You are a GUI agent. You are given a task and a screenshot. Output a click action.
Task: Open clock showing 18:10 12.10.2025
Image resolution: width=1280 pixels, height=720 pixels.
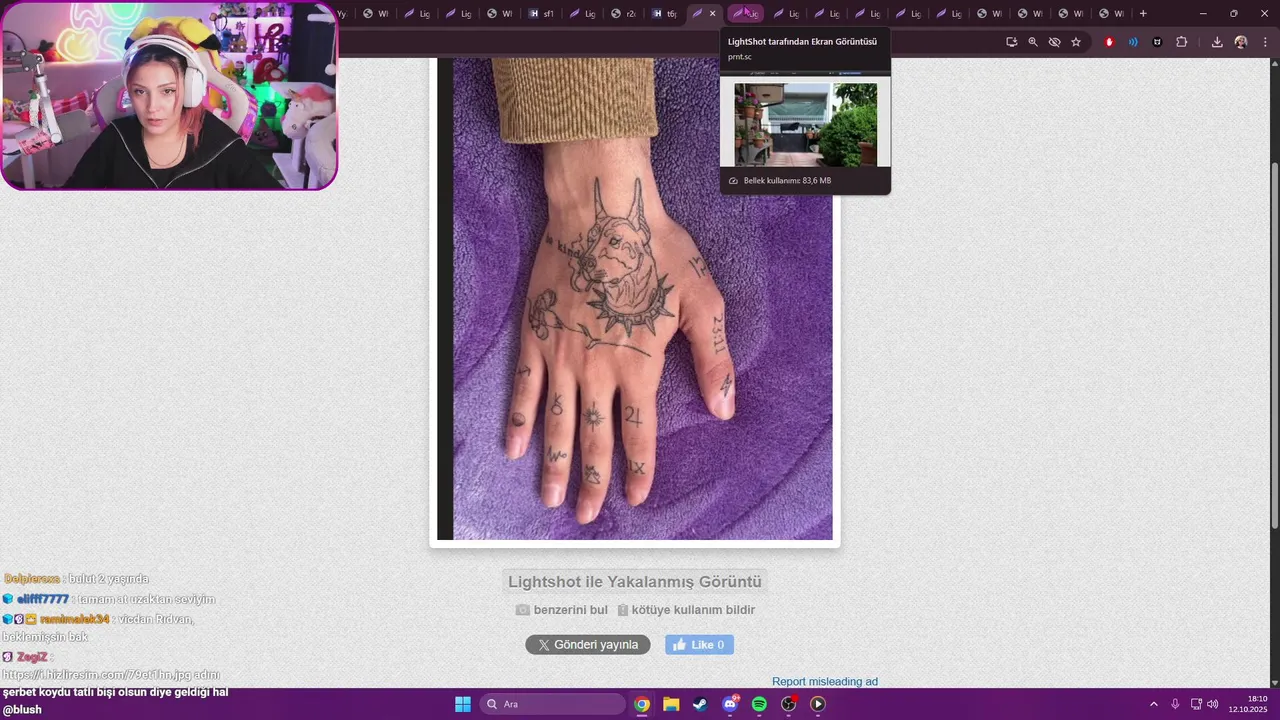pyautogui.click(x=1248, y=704)
